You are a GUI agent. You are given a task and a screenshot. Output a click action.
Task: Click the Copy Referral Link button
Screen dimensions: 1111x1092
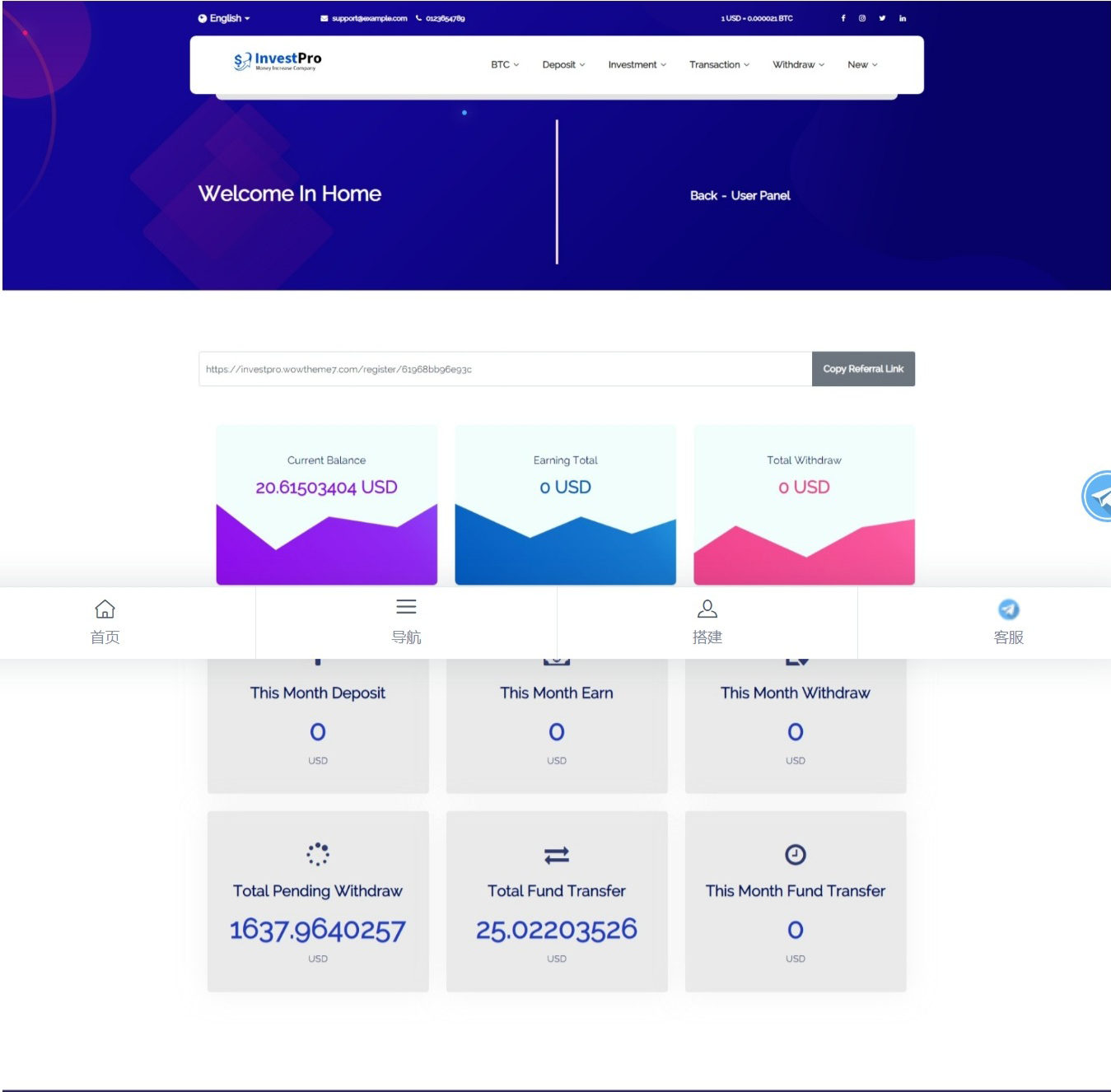tap(863, 369)
